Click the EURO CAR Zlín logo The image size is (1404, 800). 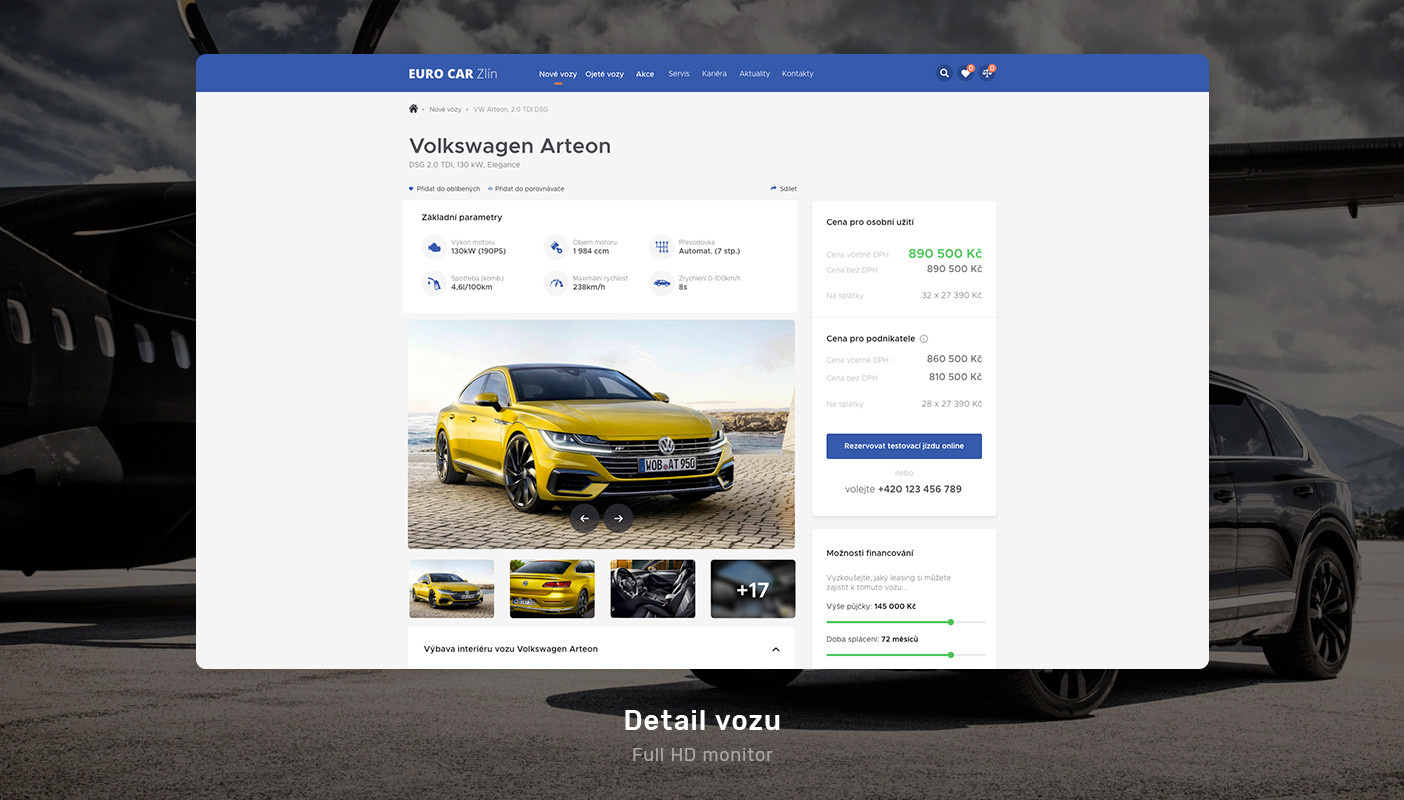453,74
